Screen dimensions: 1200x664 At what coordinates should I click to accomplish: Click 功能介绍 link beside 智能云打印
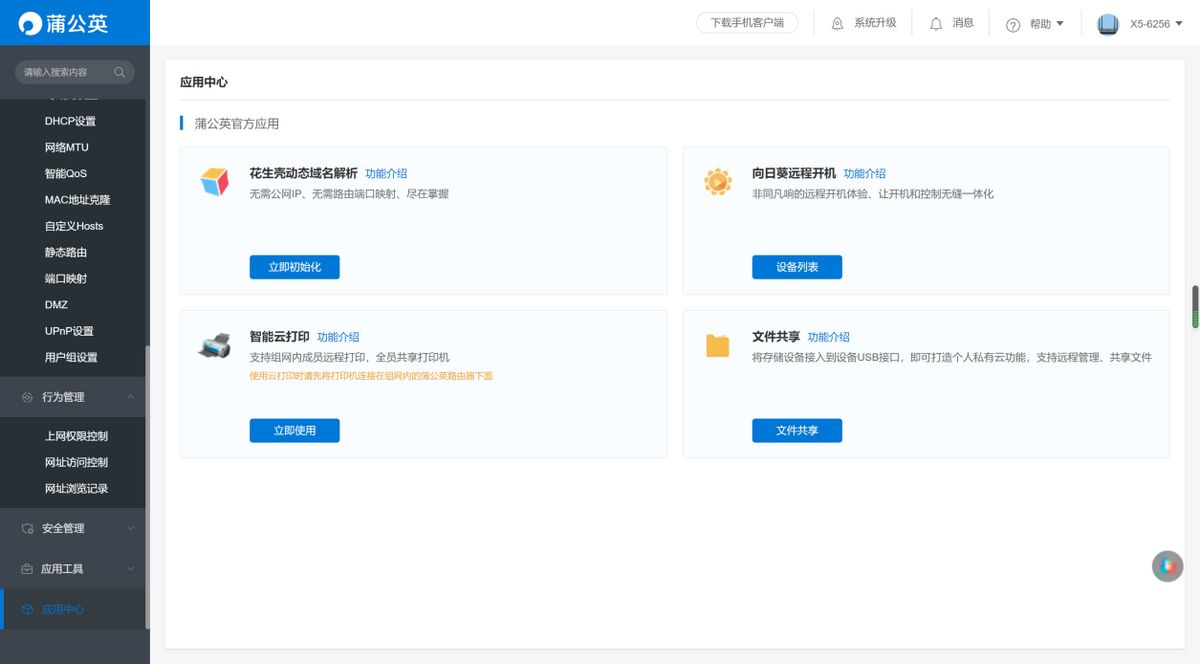point(338,337)
